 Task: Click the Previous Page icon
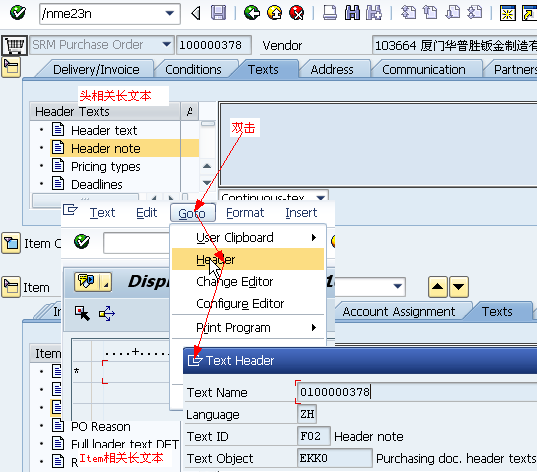(x=430, y=13)
